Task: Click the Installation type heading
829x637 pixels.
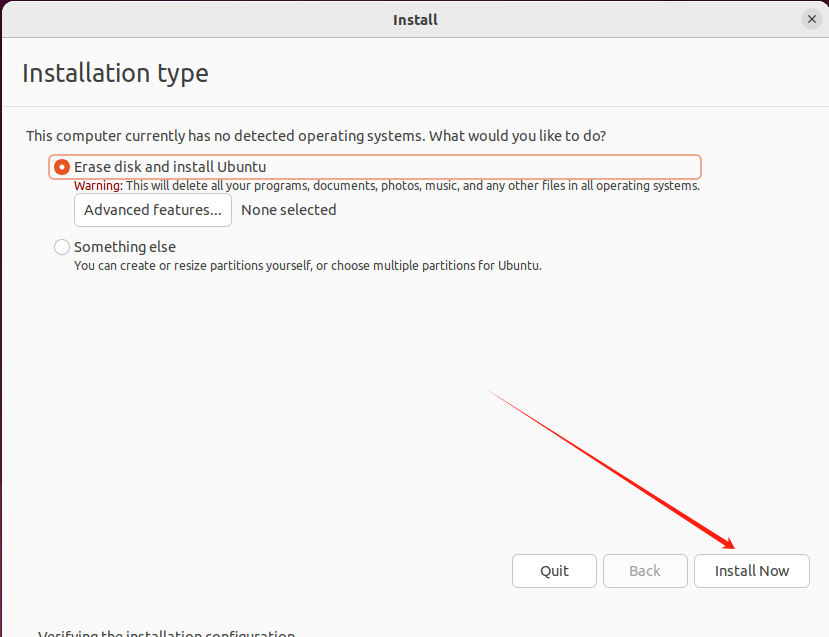Action: 115,73
